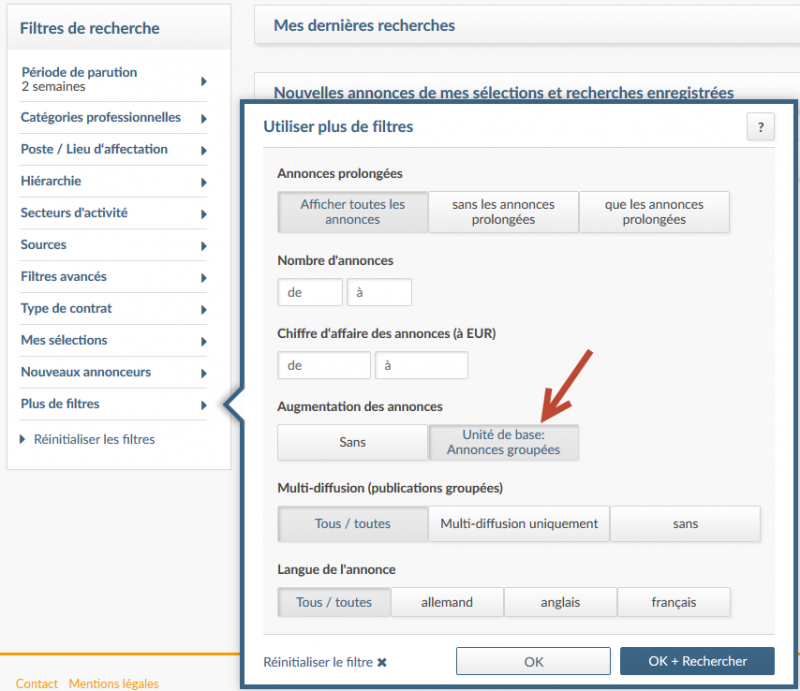Set the announcement language to allemand
This screenshot has height=691, width=800.
click(x=447, y=602)
